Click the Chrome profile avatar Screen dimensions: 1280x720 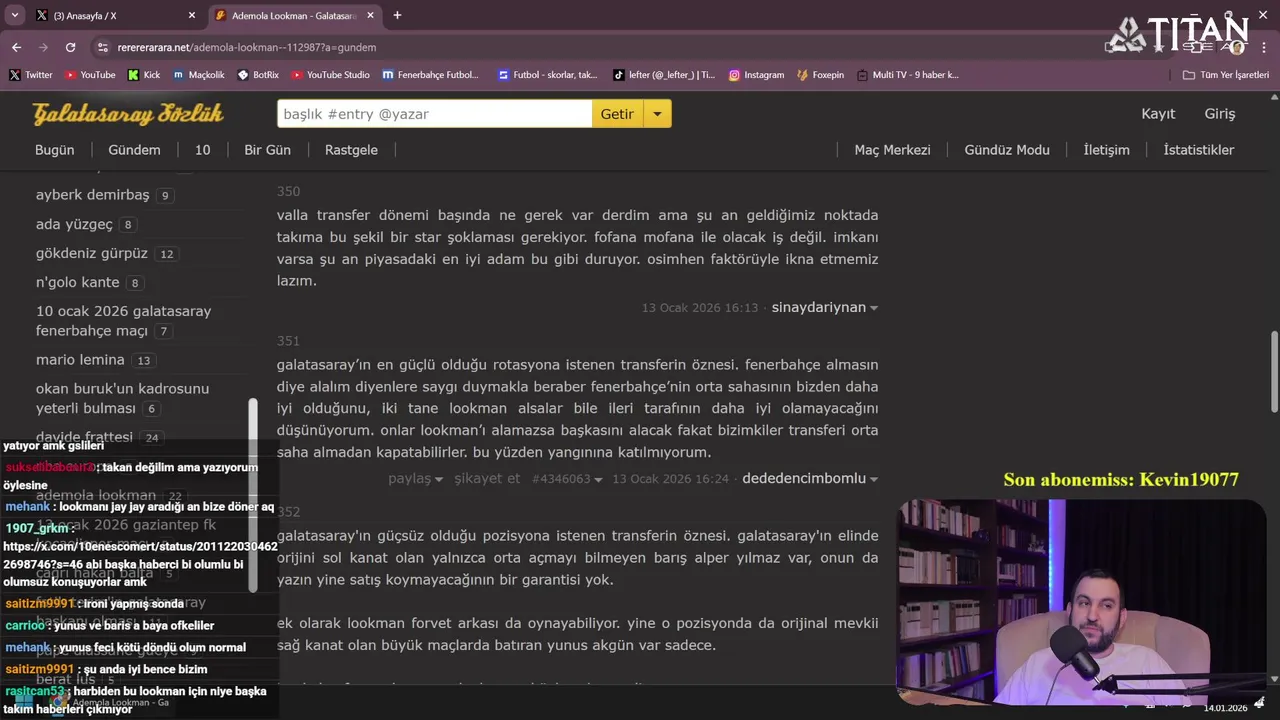click(1236, 47)
